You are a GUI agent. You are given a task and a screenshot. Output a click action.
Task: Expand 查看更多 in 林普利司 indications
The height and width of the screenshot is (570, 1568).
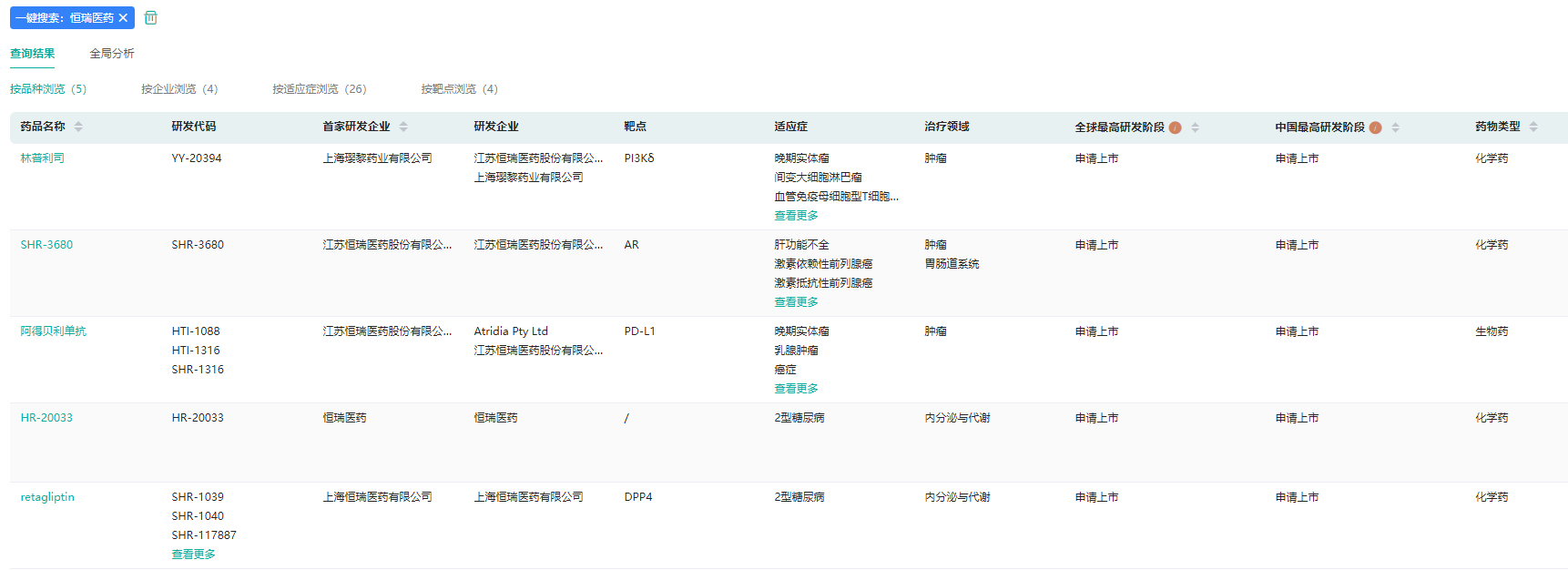(x=796, y=216)
